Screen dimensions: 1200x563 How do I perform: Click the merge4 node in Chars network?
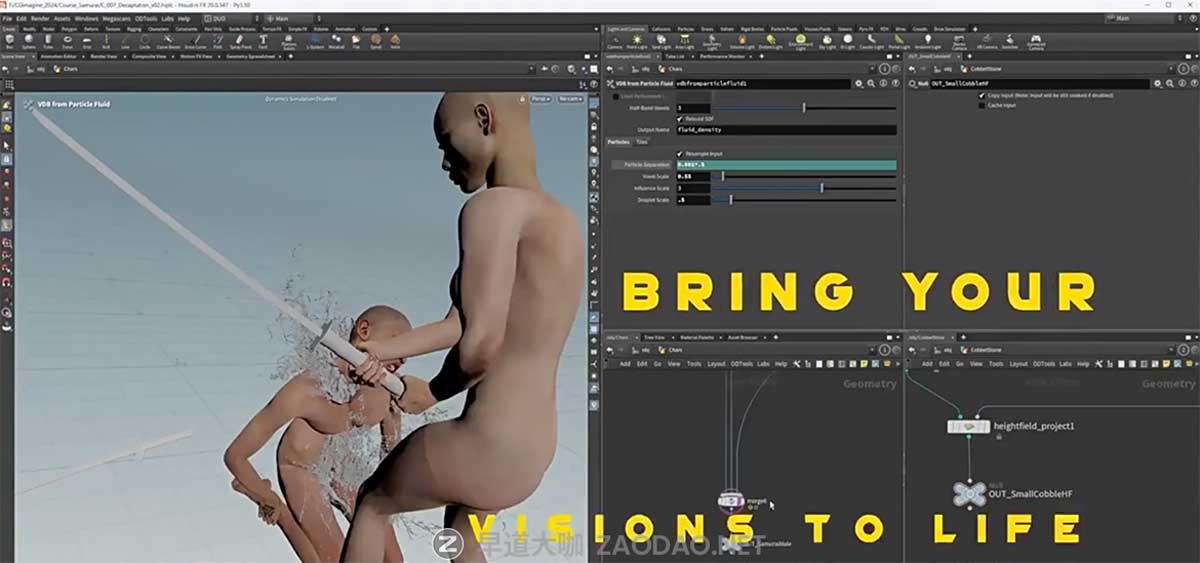tap(731, 499)
